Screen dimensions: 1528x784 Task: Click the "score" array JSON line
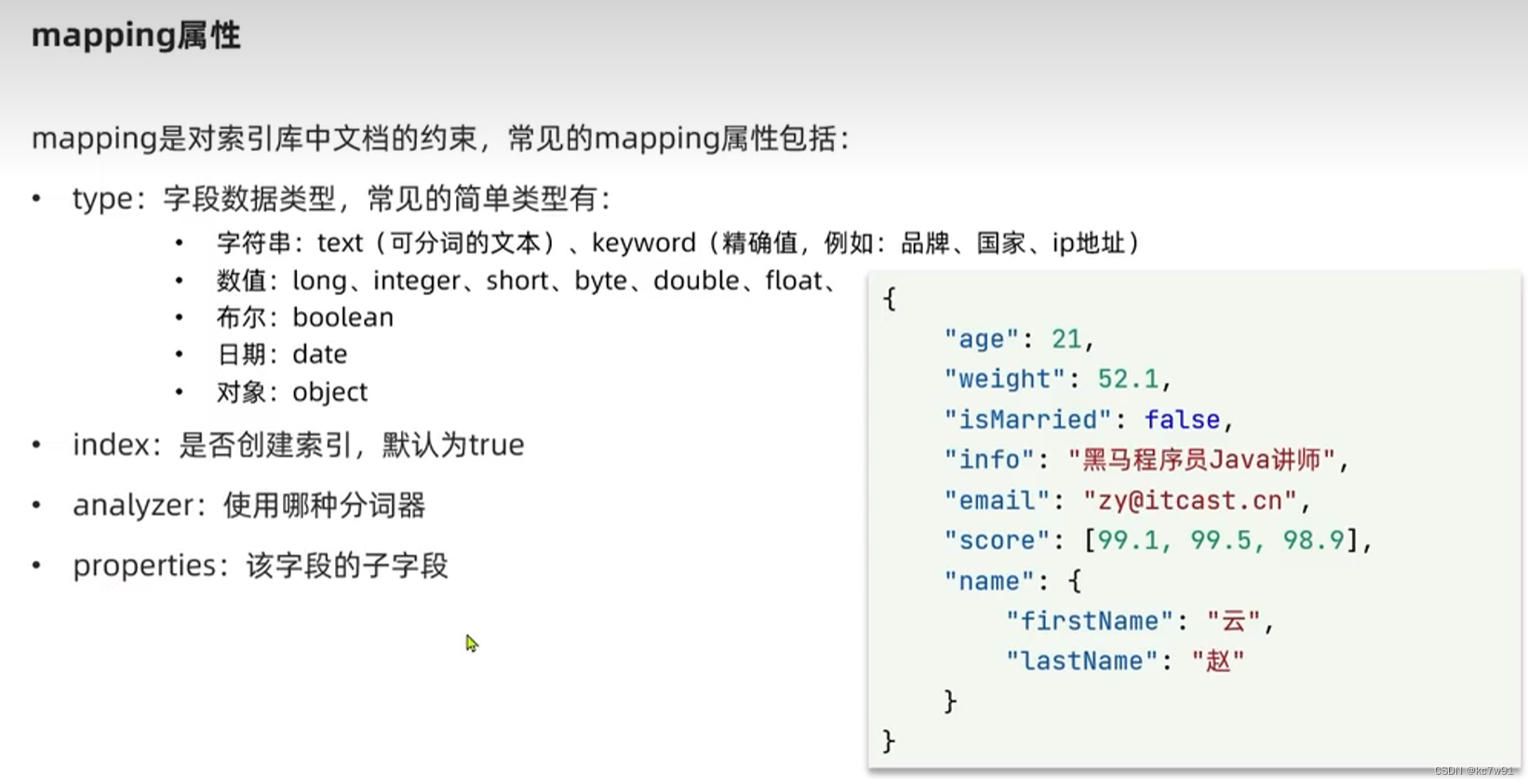(x=1159, y=540)
